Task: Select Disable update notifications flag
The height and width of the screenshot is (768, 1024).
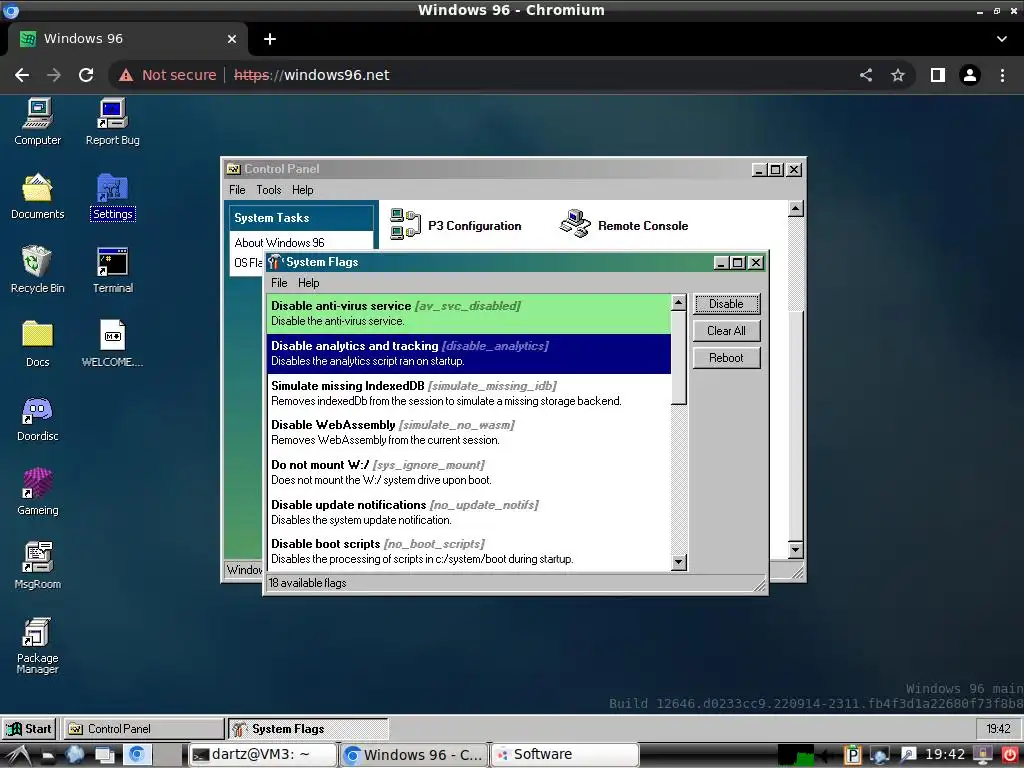Action: click(469, 512)
